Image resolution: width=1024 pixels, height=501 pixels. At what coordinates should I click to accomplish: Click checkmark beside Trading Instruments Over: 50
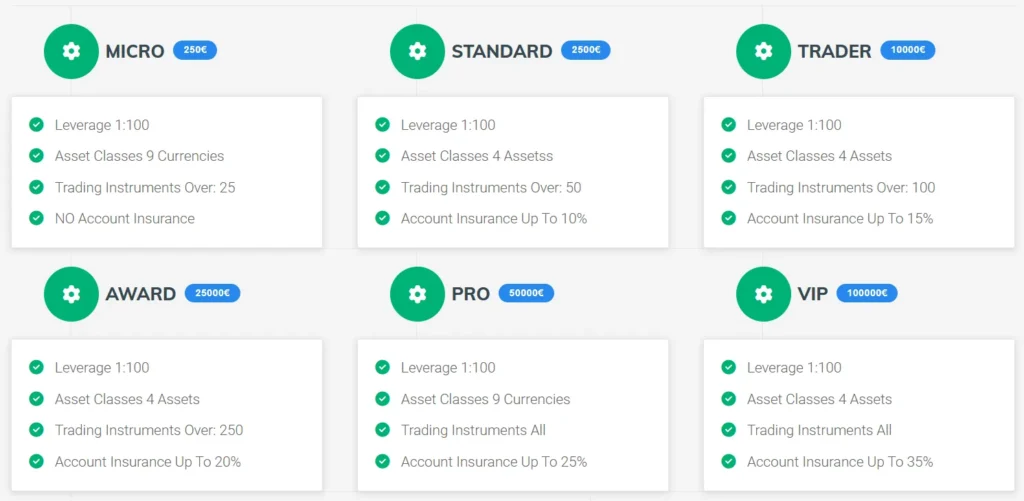(383, 187)
